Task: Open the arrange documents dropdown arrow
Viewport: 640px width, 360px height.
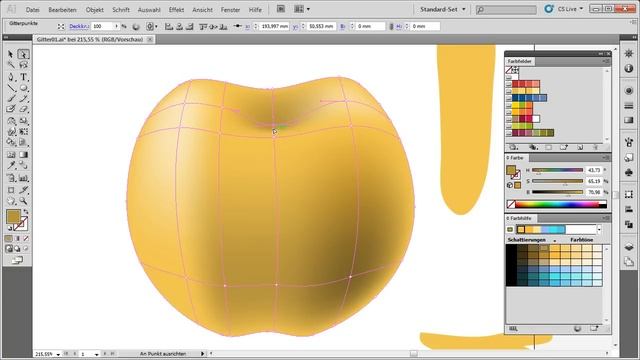Action: tap(308, 9)
